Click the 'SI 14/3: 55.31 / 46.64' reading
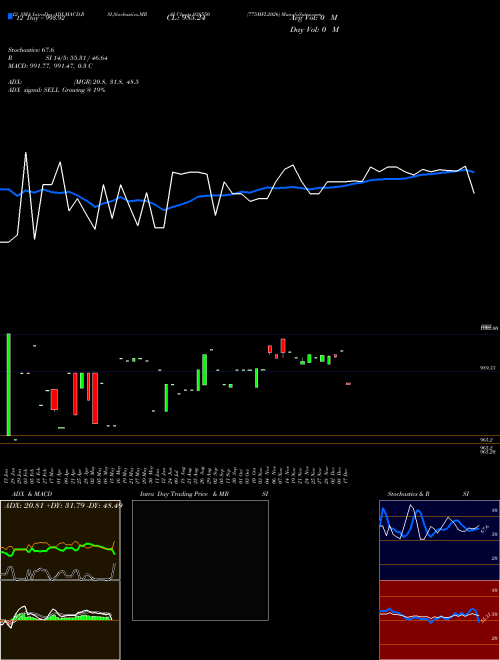 [x=77, y=58]
